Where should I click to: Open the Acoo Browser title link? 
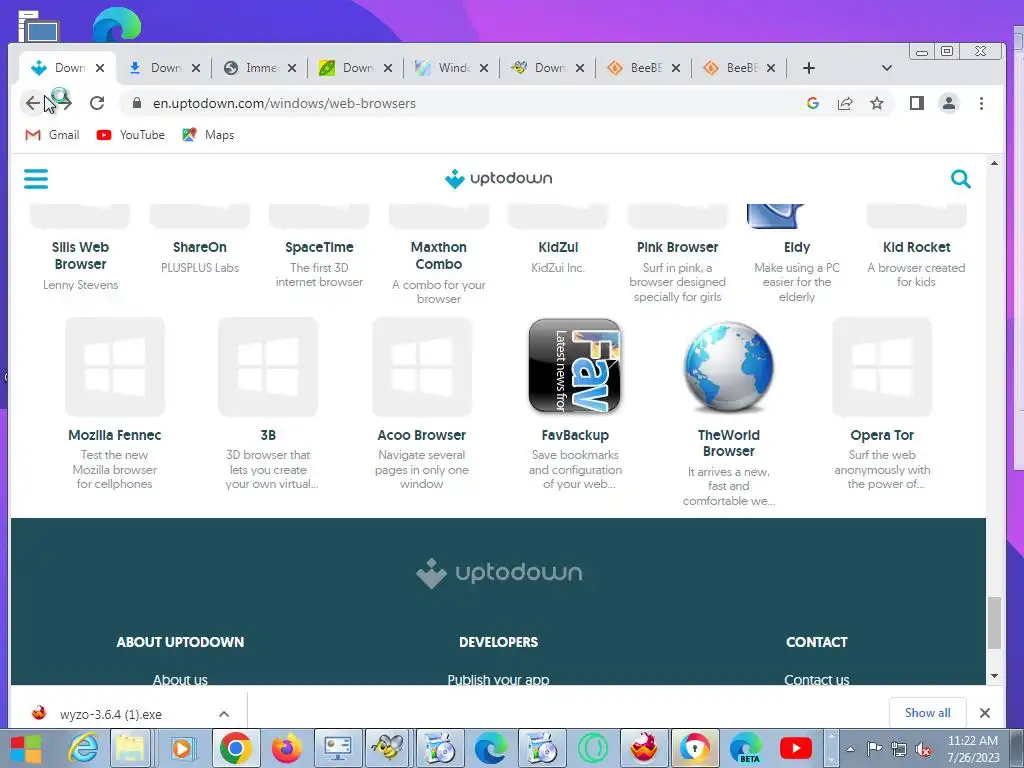pyautogui.click(x=421, y=435)
